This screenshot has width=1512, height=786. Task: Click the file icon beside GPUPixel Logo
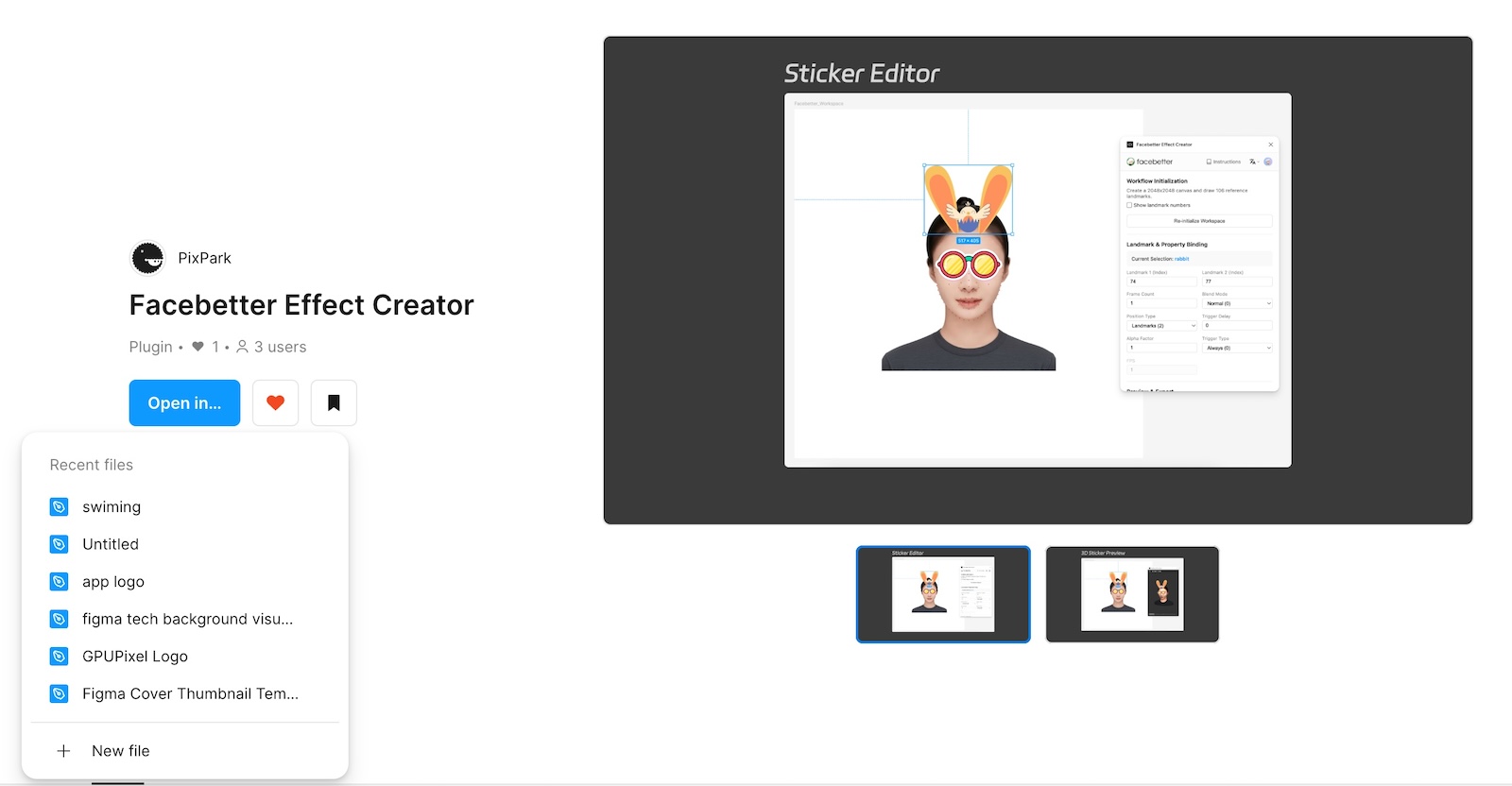(x=59, y=657)
